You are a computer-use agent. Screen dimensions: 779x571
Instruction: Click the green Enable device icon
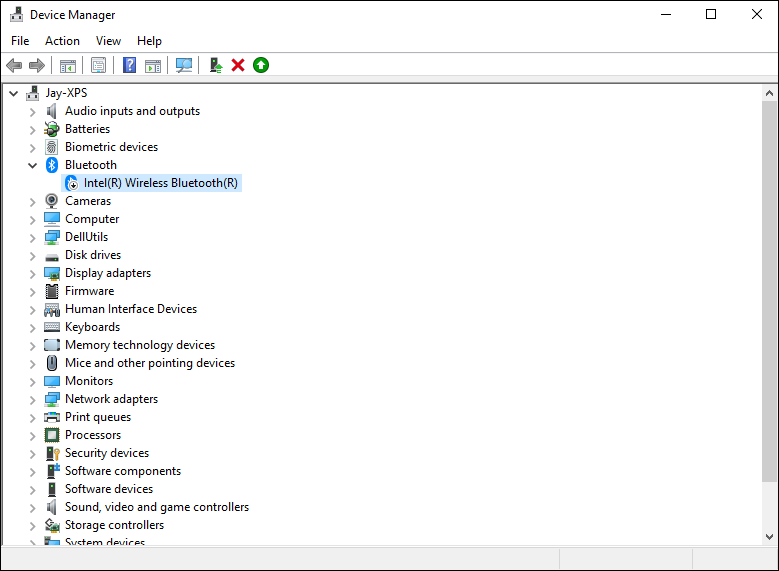coord(261,65)
